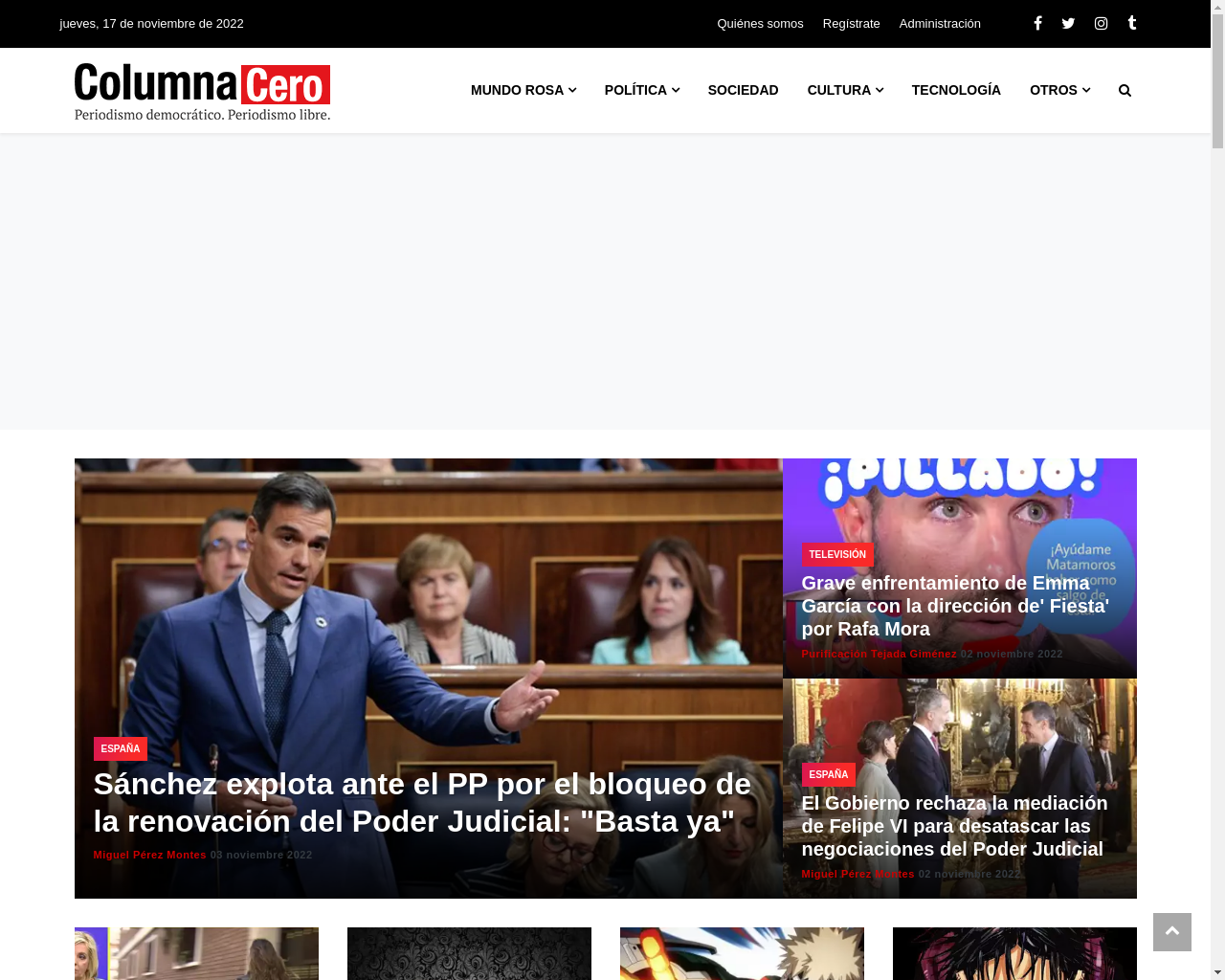Open the TECNOLOGÍA menu section
This screenshot has width=1225, height=980.
(956, 90)
